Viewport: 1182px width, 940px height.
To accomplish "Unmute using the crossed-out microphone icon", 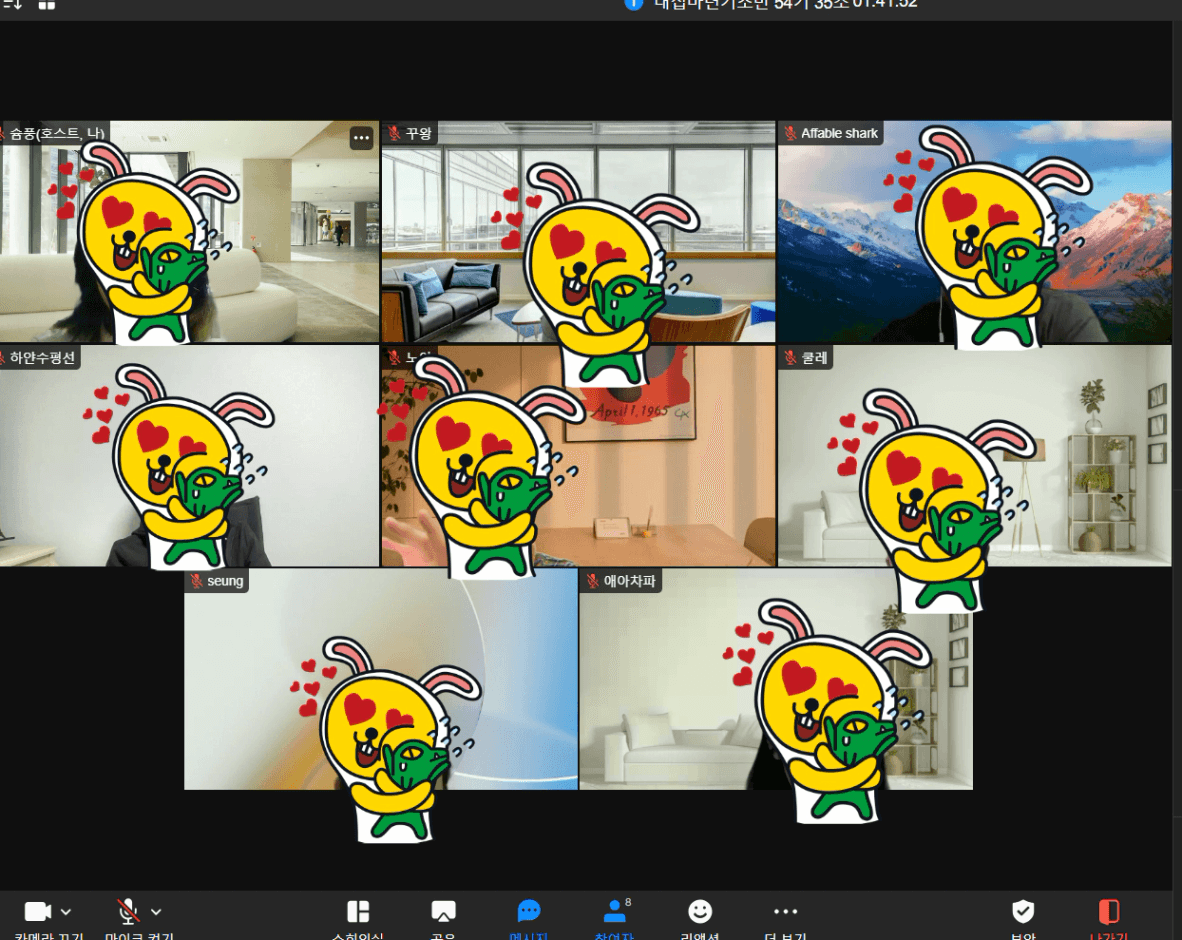I will click(128, 911).
